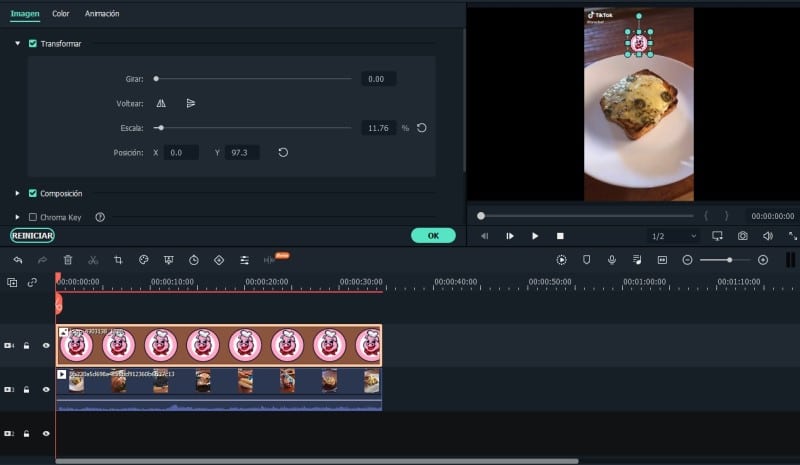
Task: Toggle the auto ripple link icon
Action: coord(32,282)
